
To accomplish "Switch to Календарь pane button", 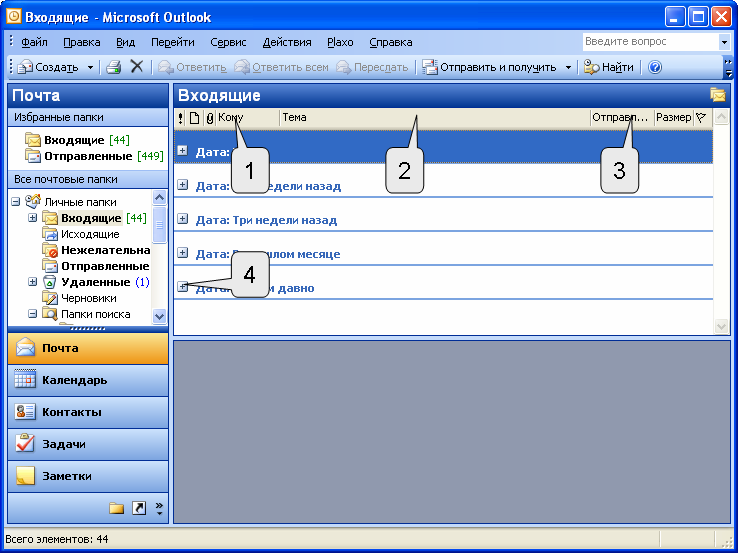I will pyautogui.click(x=88, y=380).
